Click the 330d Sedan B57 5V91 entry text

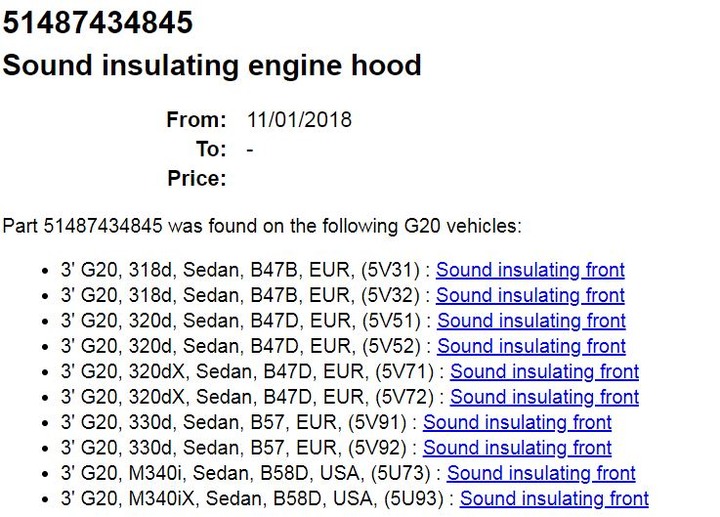coord(234,422)
